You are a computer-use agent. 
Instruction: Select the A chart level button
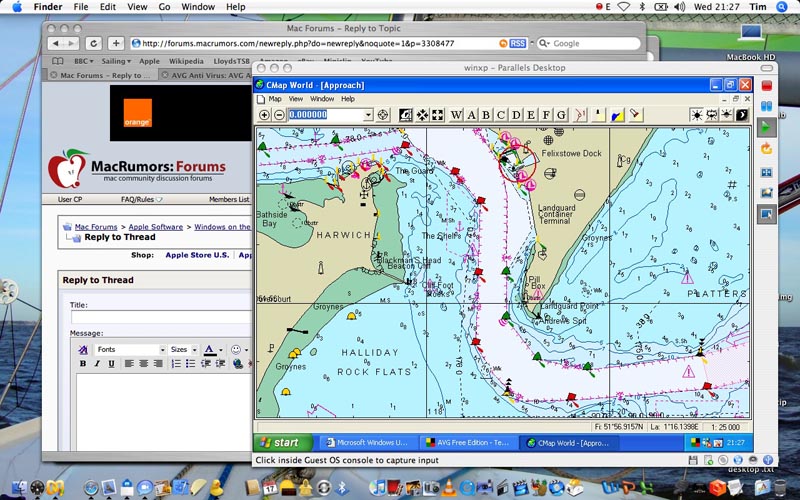pyautogui.click(x=471, y=115)
